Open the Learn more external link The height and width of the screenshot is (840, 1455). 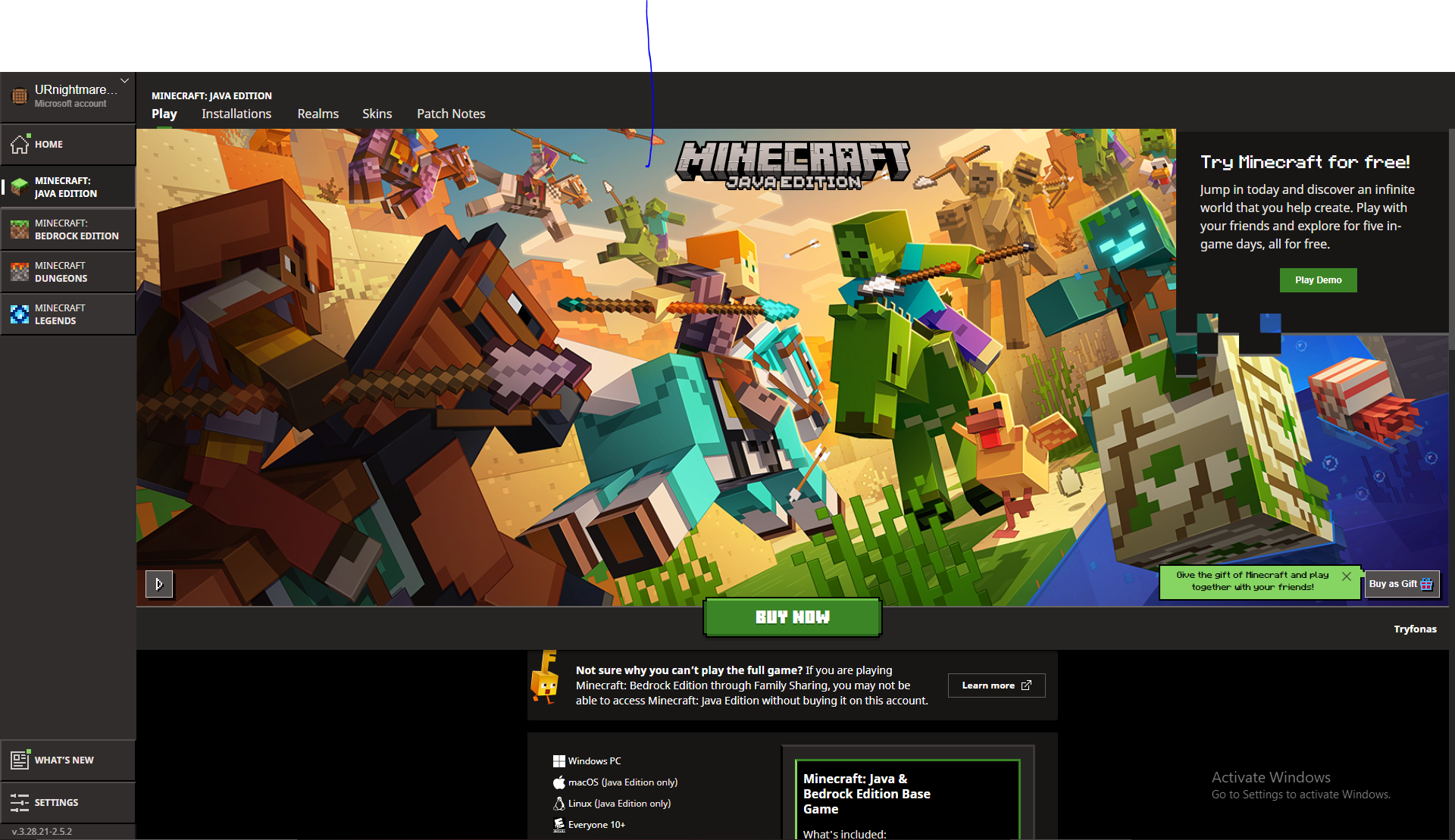click(x=996, y=685)
